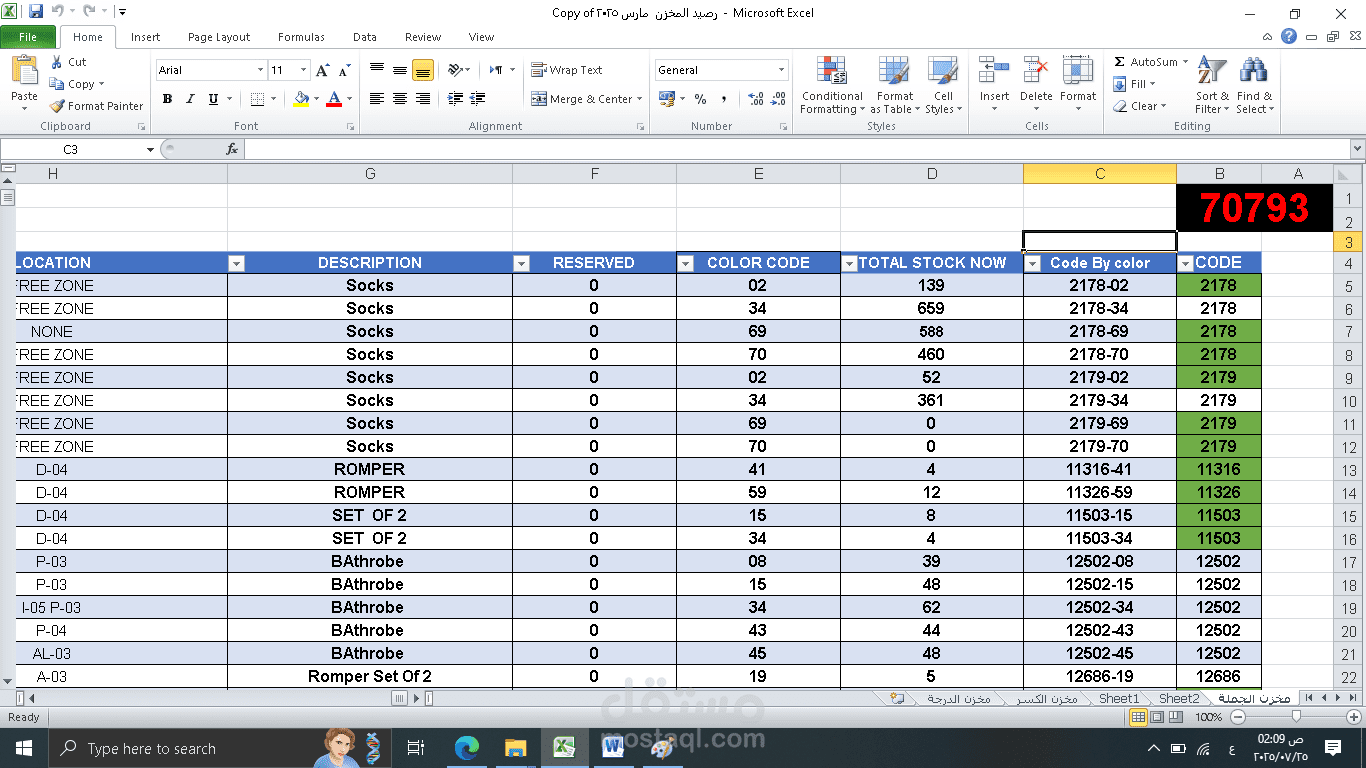Click the Zoom In plus button

(1354, 717)
